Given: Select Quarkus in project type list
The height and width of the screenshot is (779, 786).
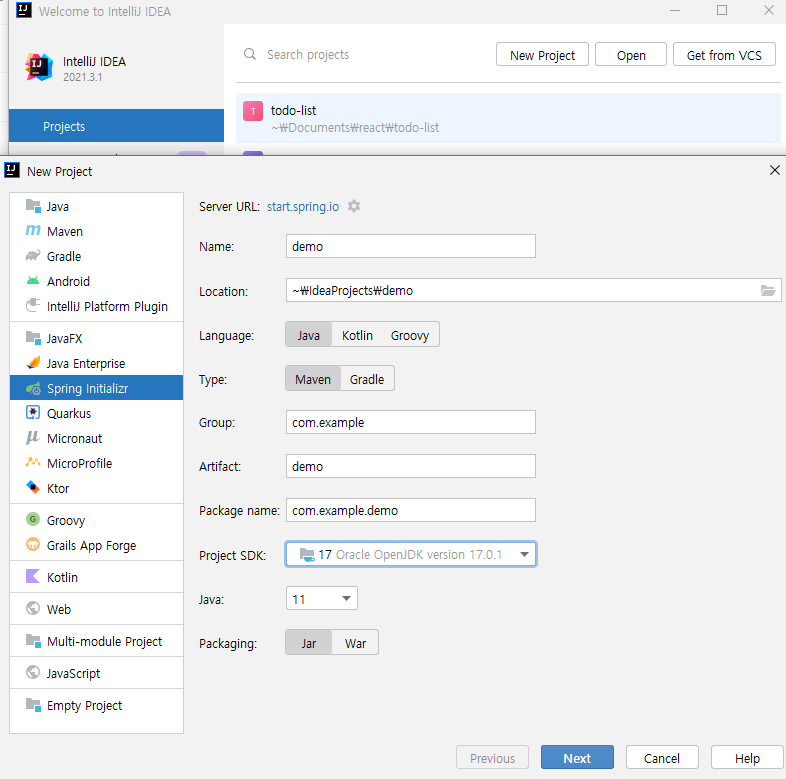Looking at the screenshot, I should click(96, 413).
